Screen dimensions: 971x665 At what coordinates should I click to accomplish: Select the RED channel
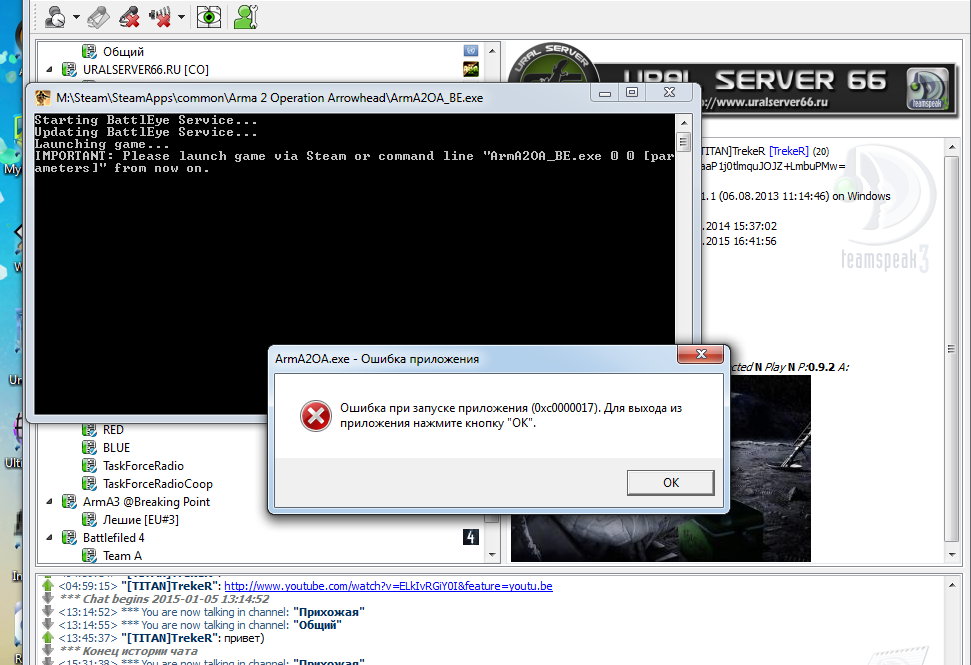[x=113, y=430]
